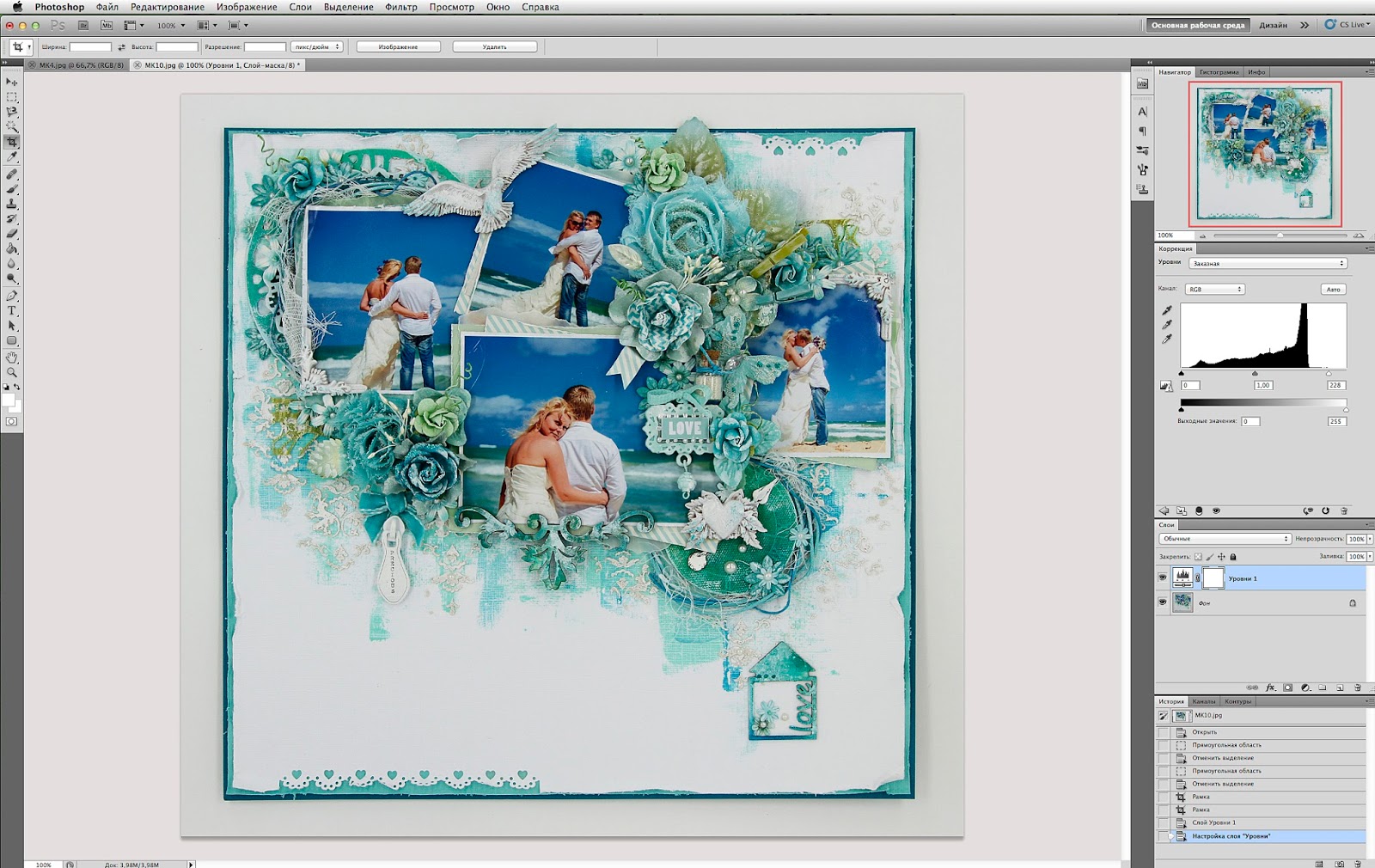Swap foreground and background colors
The image size is (1375, 868).
(17, 388)
